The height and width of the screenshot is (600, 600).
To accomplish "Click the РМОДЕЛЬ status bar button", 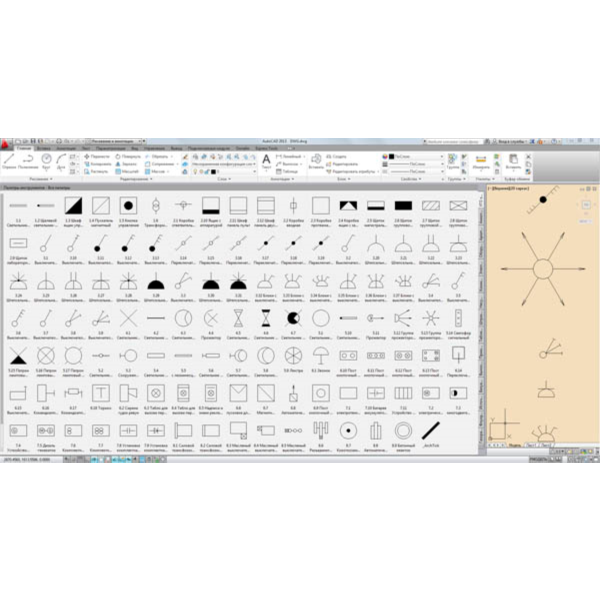I will point(538,459).
